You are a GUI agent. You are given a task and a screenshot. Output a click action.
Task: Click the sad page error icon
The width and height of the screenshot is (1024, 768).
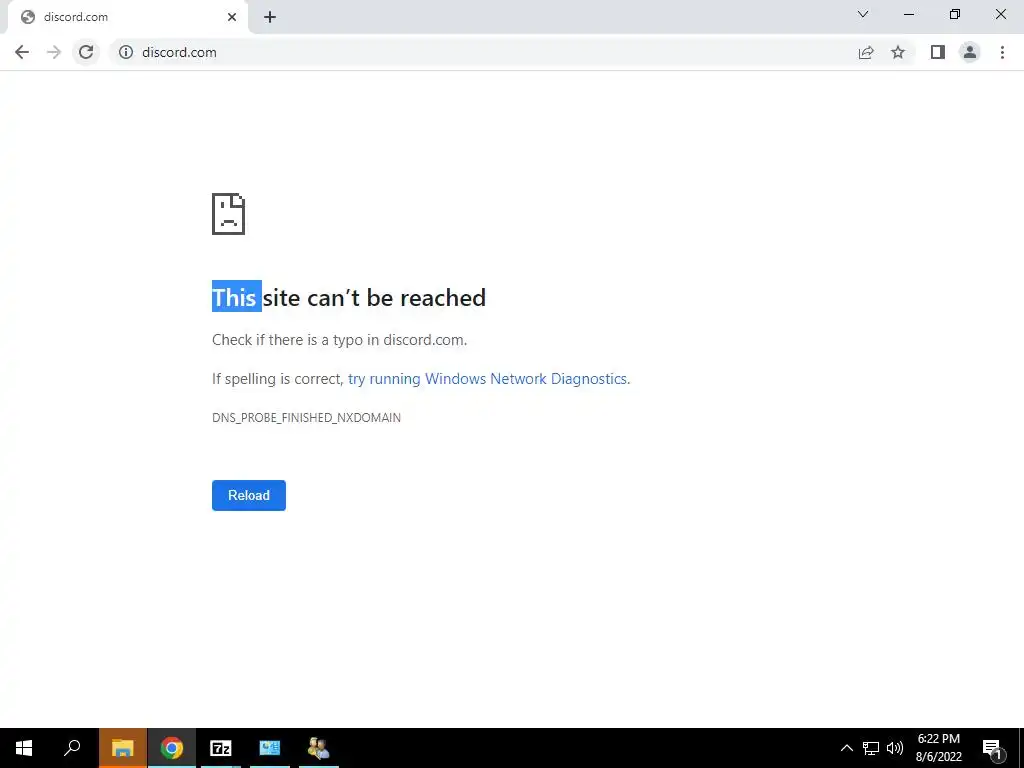229,214
